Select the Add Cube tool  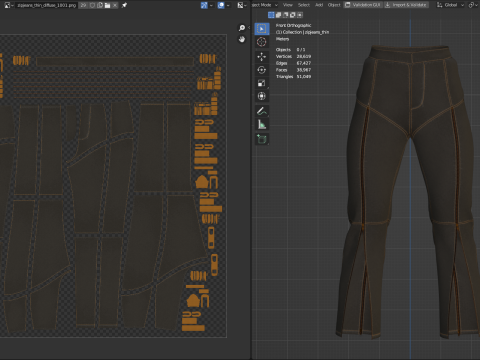coord(262,139)
